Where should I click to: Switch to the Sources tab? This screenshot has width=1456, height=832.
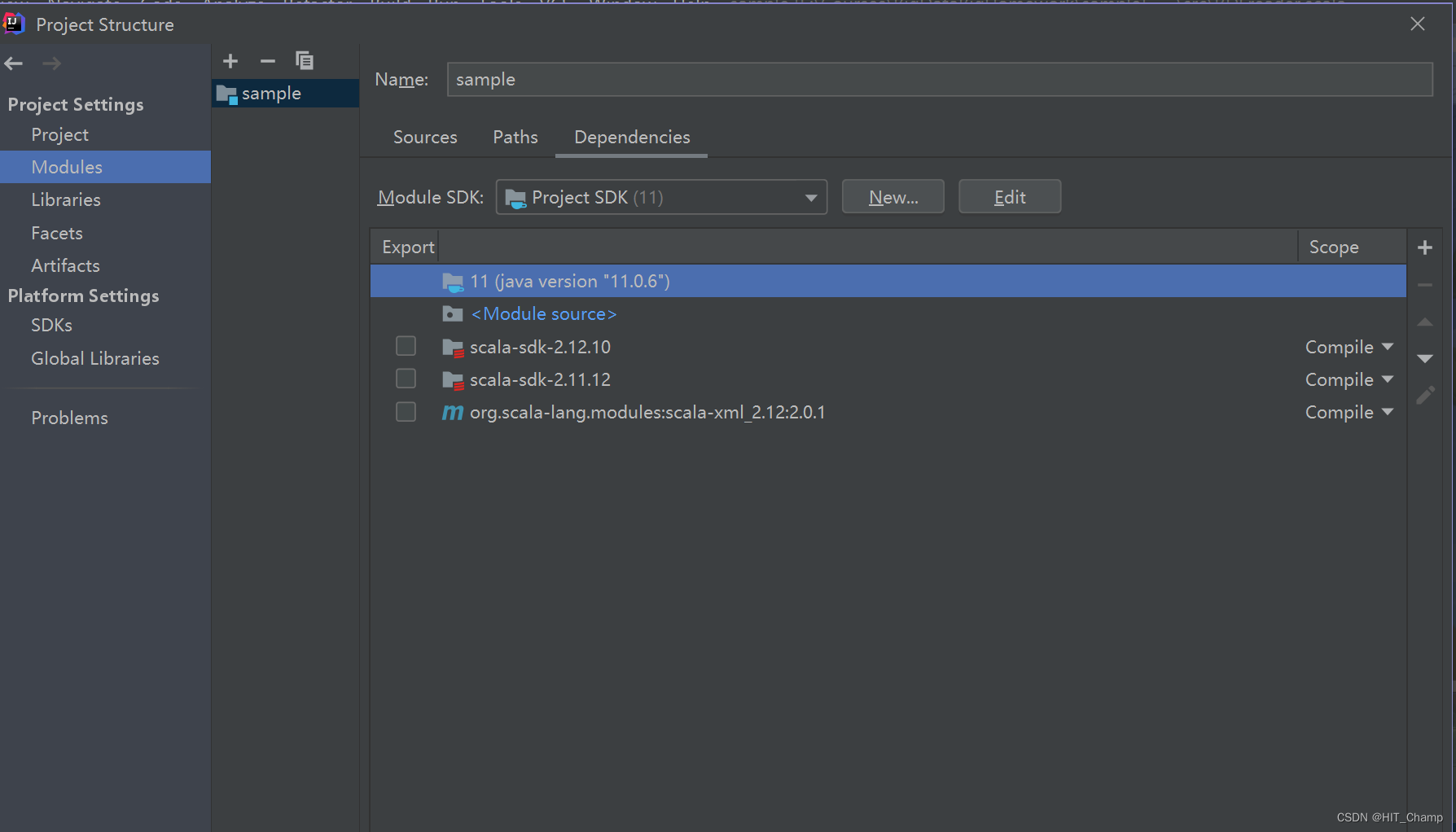click(x=424, y=137)
